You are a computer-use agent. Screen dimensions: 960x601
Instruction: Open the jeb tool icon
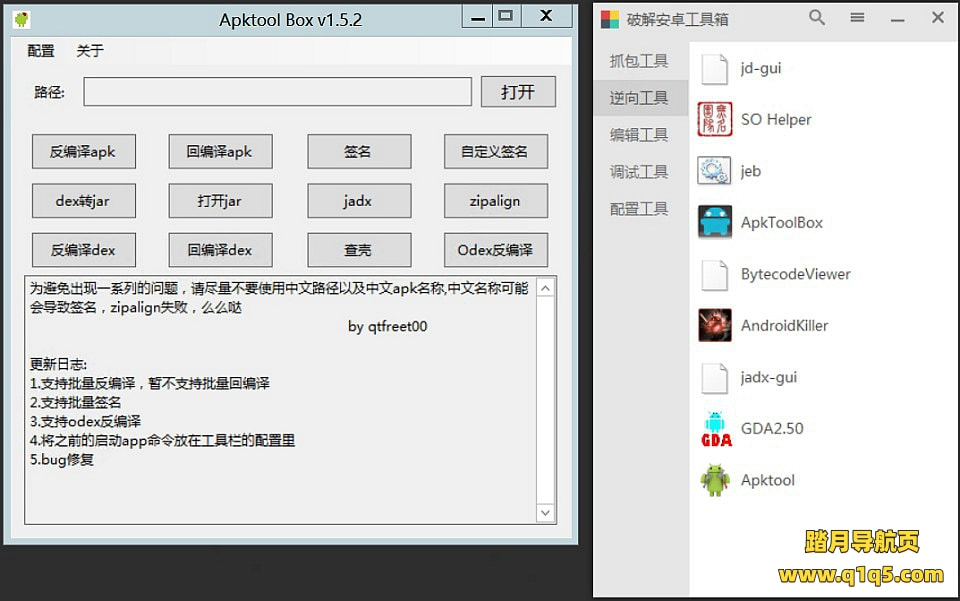pos(714,171)
